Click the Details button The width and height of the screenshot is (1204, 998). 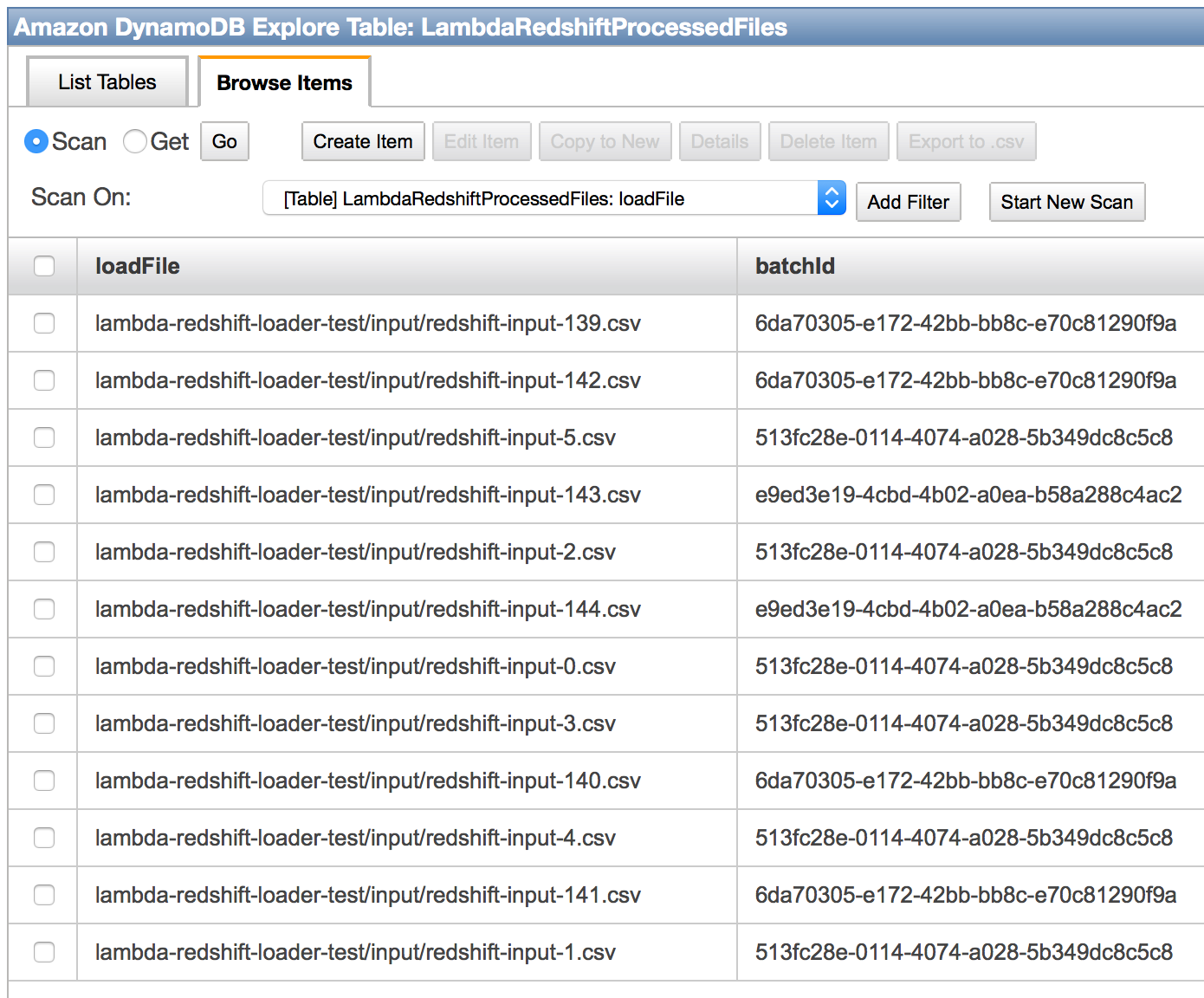tap(720, 141)
